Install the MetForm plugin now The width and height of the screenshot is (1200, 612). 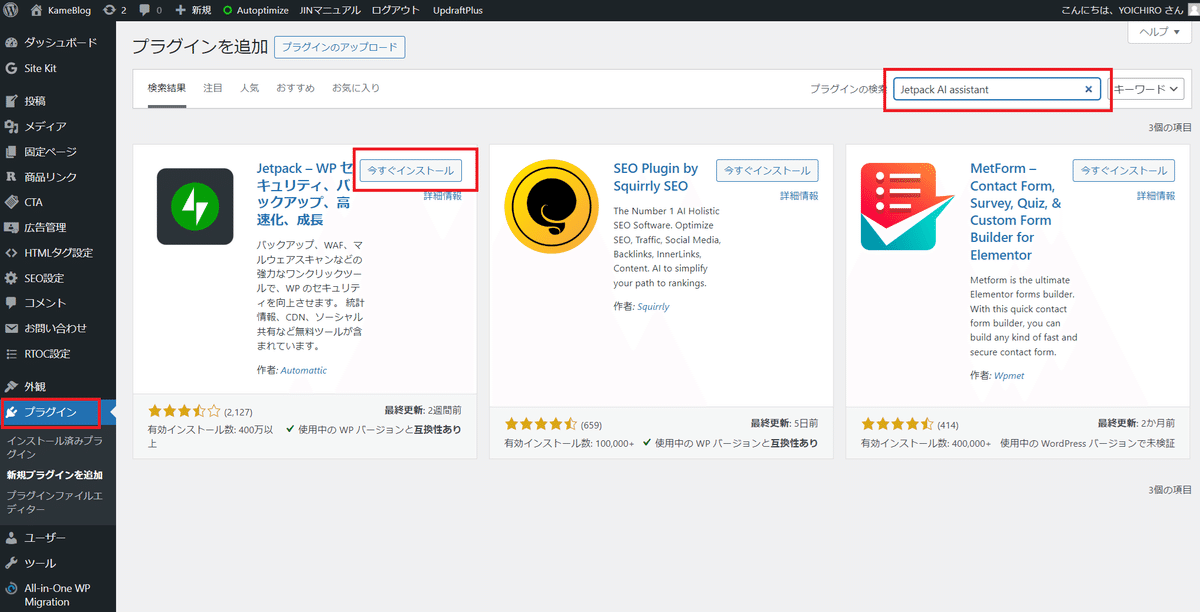tap(1124, 170)
